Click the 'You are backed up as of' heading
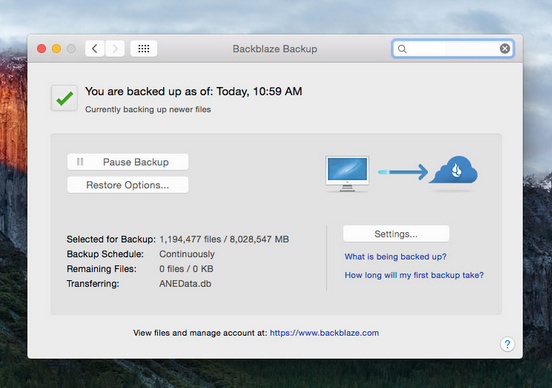 coord(194,92)
